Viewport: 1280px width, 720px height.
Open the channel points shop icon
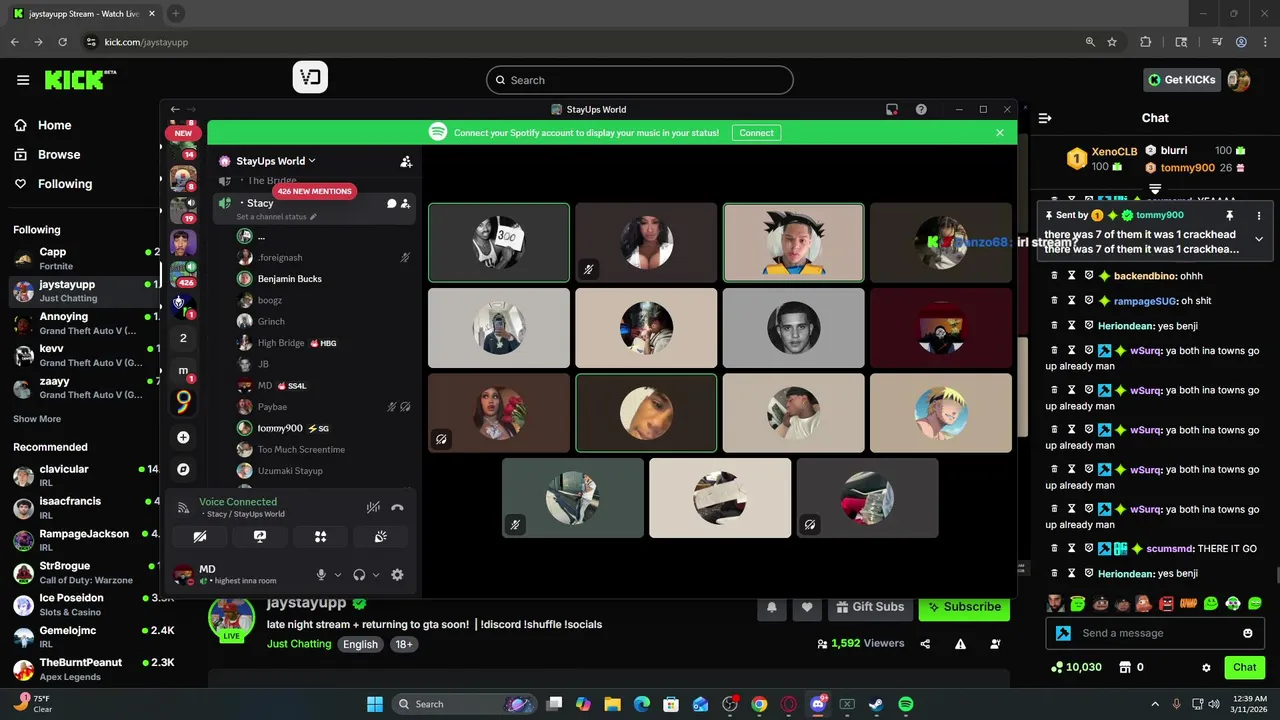pyautogui.click(x=1125, y=667)
